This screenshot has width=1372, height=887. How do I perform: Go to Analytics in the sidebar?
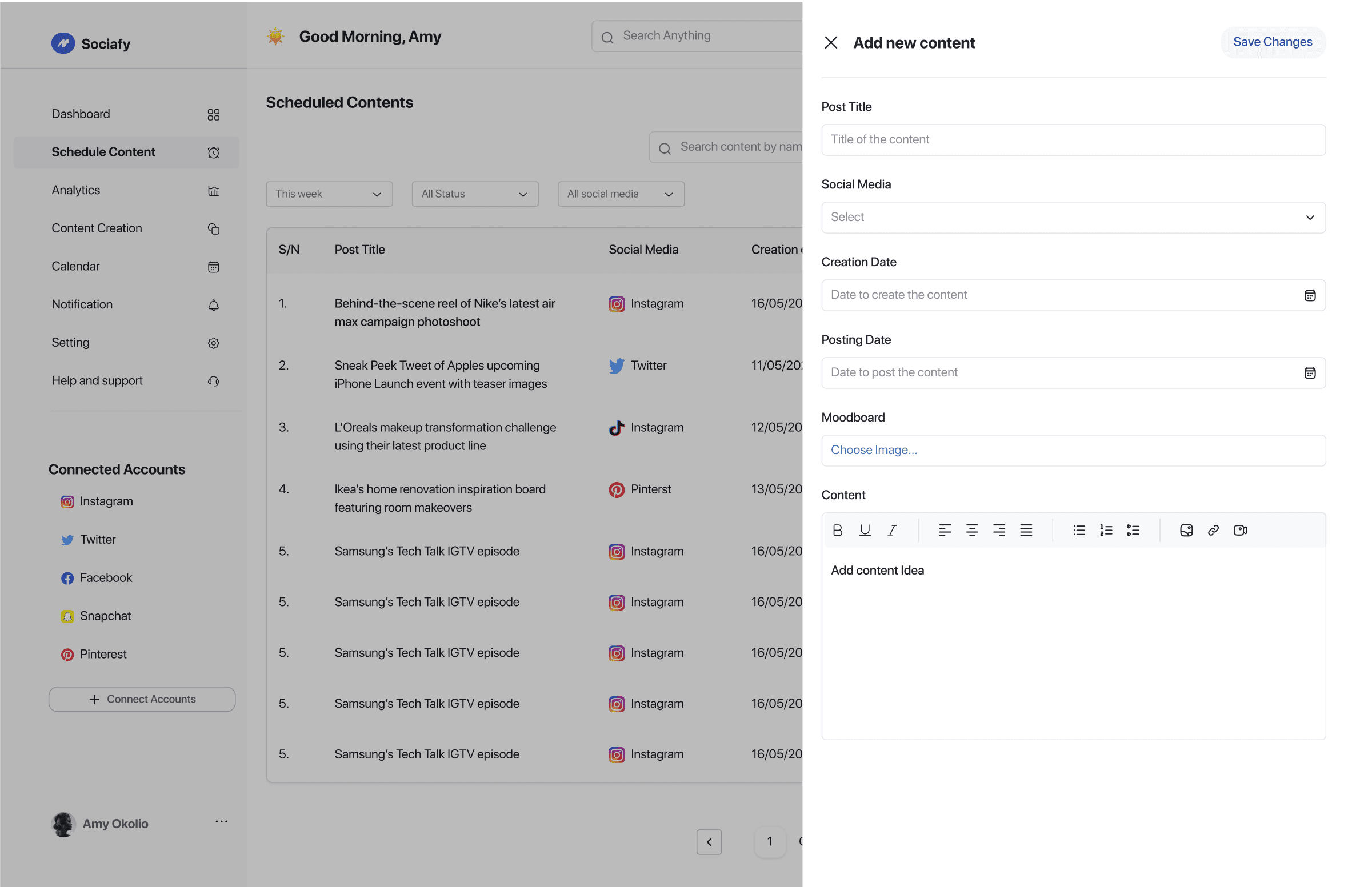(75, 190)
